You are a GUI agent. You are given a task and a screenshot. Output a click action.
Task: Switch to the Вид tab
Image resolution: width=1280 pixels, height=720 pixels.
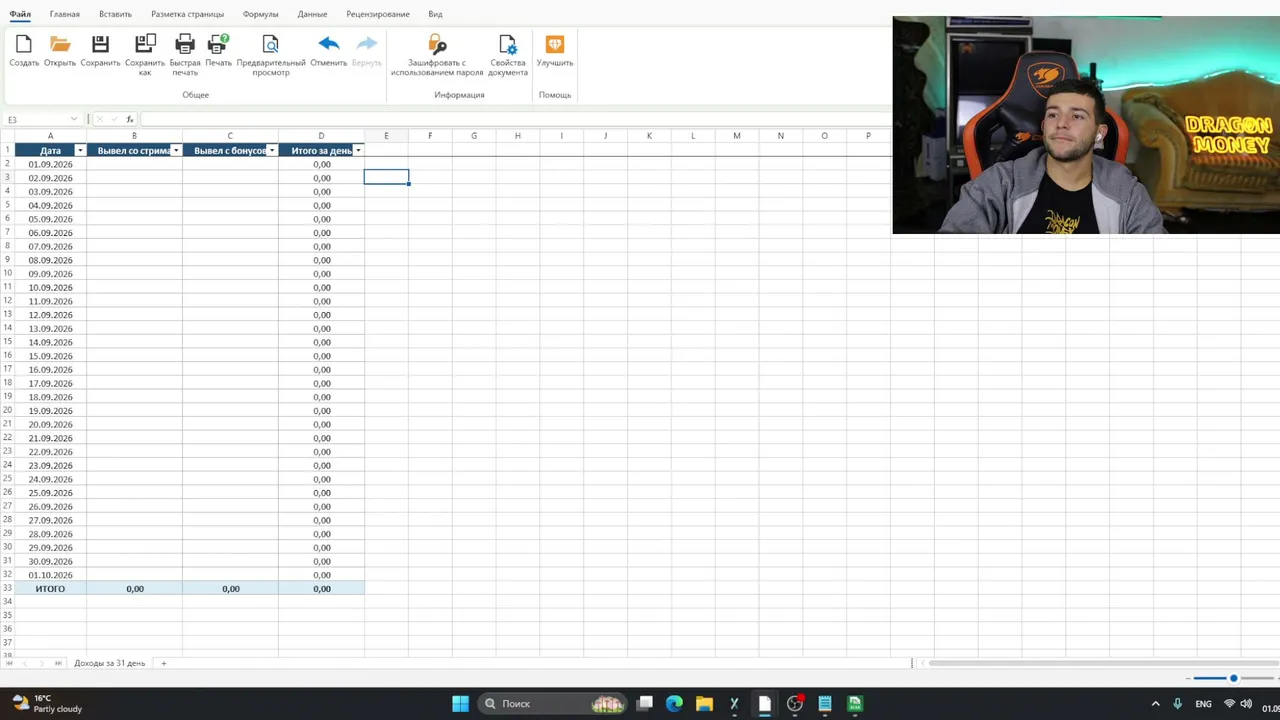435,14
